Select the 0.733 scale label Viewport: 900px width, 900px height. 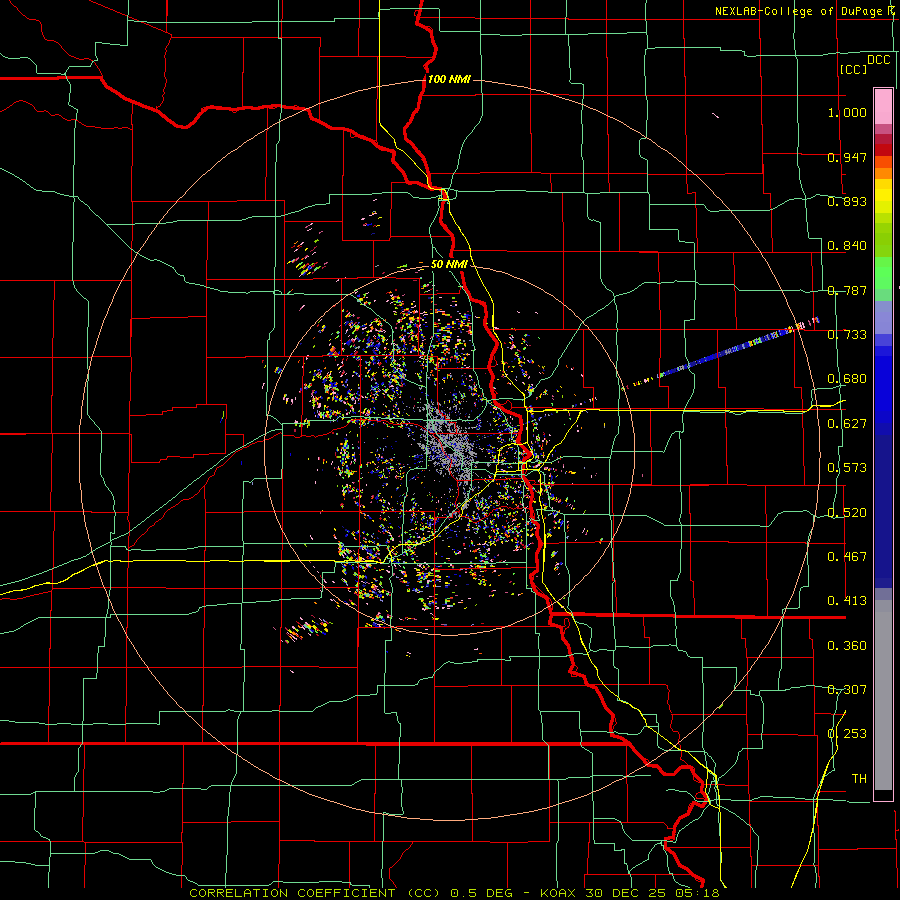[x=847, y=334]
